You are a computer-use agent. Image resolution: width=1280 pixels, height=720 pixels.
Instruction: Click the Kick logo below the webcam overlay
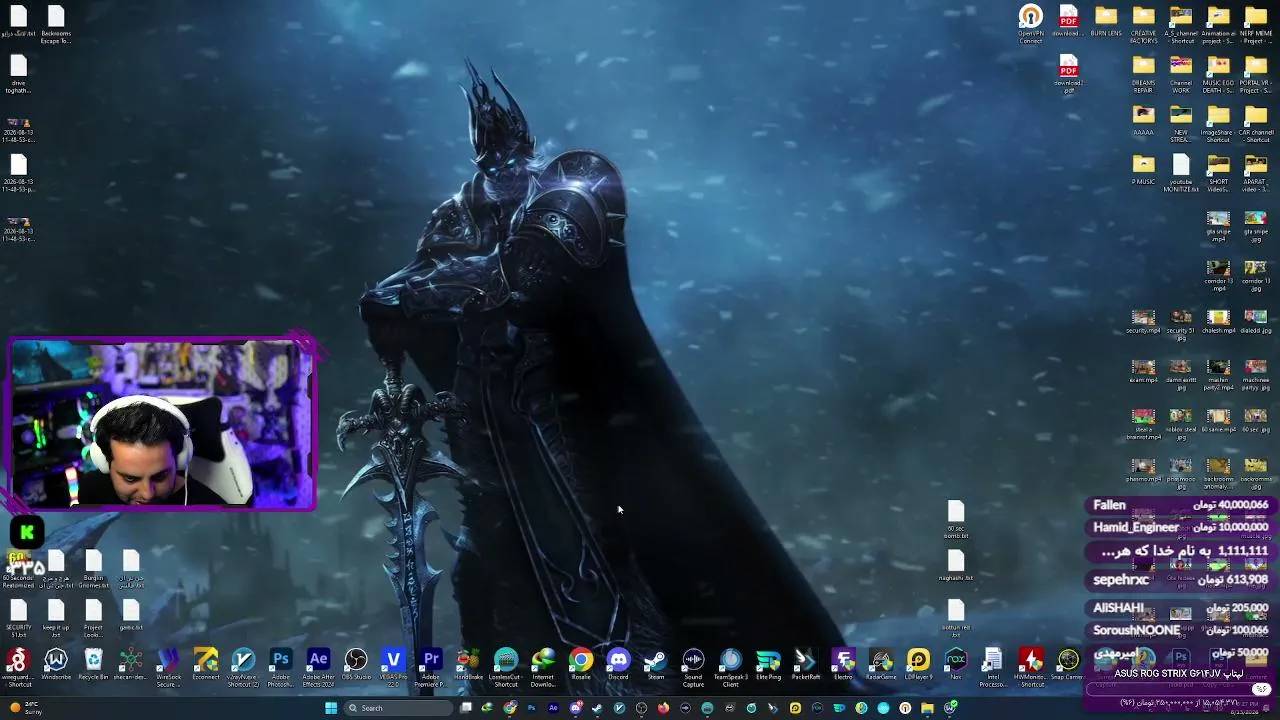coord(27,533)
